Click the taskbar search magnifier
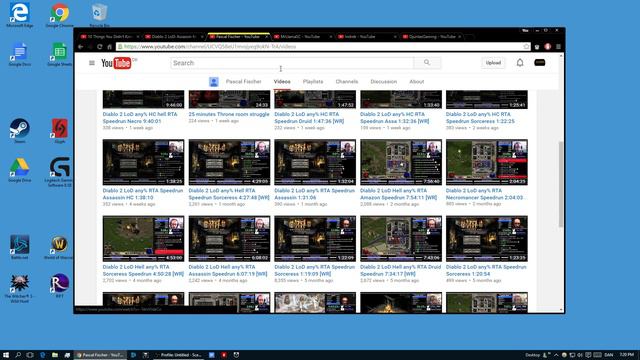Viewport: 640px width, 360px height. click(x=18, y=355)
